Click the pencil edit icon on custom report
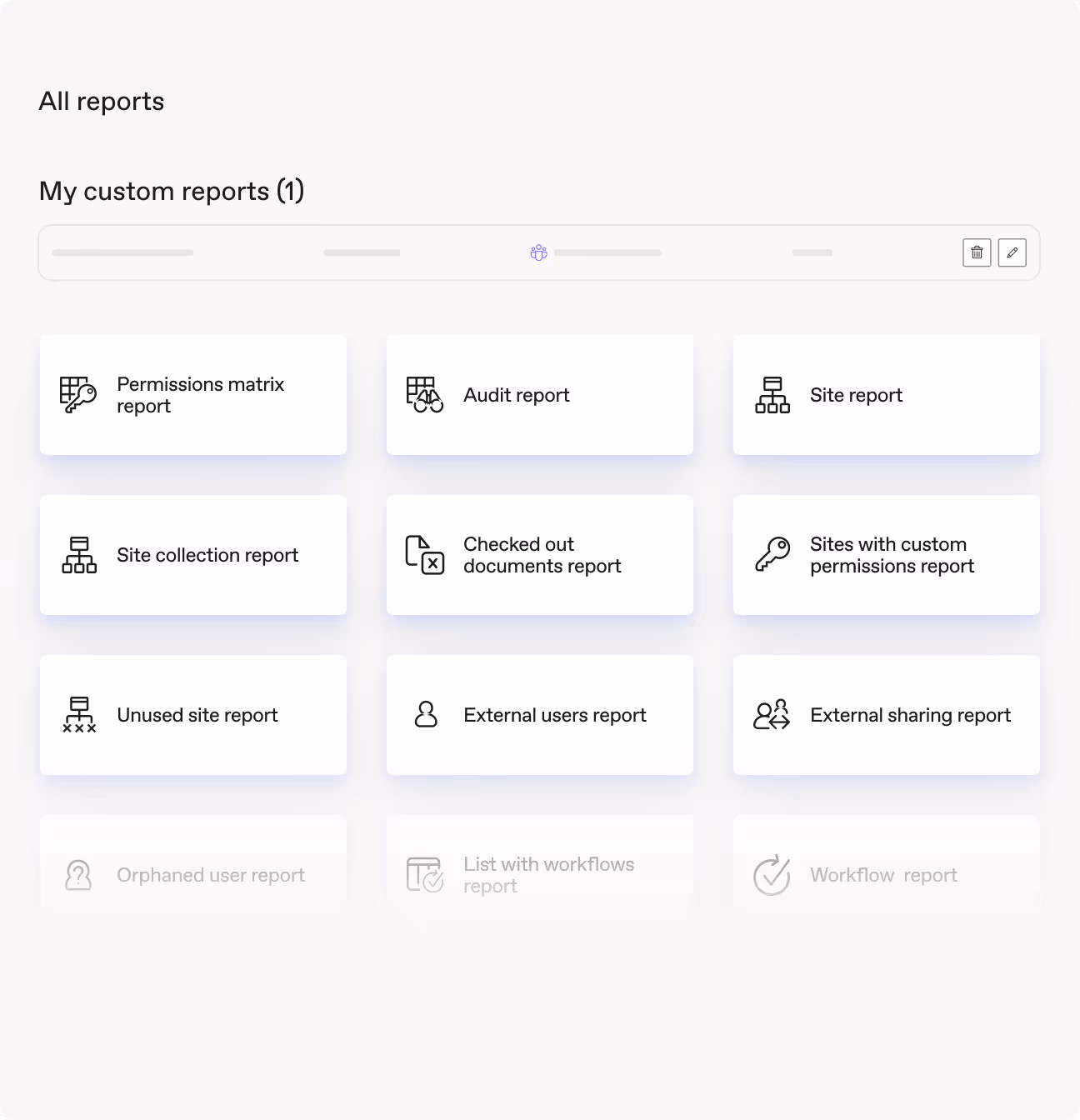This screenshot has height=1120, width=1080. (x=1012, y=252)
